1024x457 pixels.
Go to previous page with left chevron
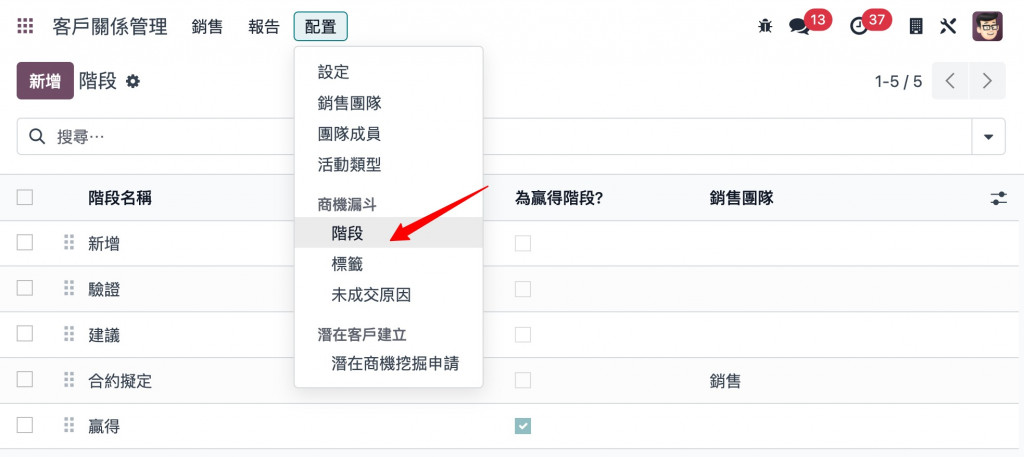950,81
